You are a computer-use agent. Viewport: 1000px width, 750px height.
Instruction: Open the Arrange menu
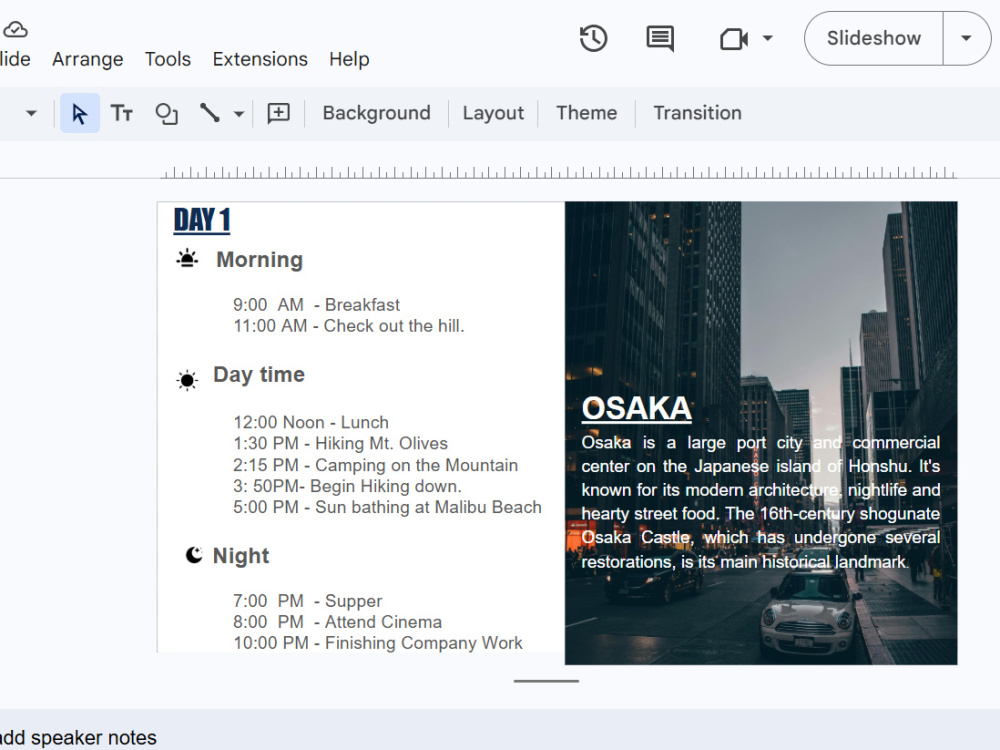click(87, 59)
